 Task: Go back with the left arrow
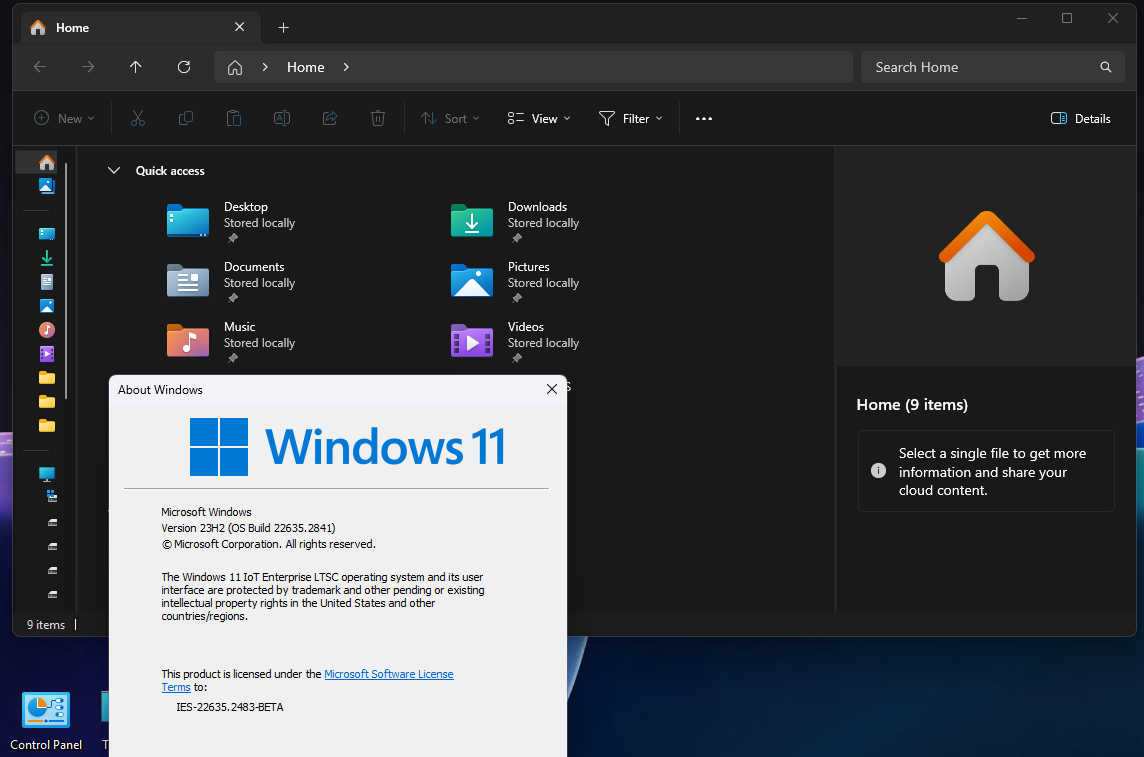(x=40, y=67)
